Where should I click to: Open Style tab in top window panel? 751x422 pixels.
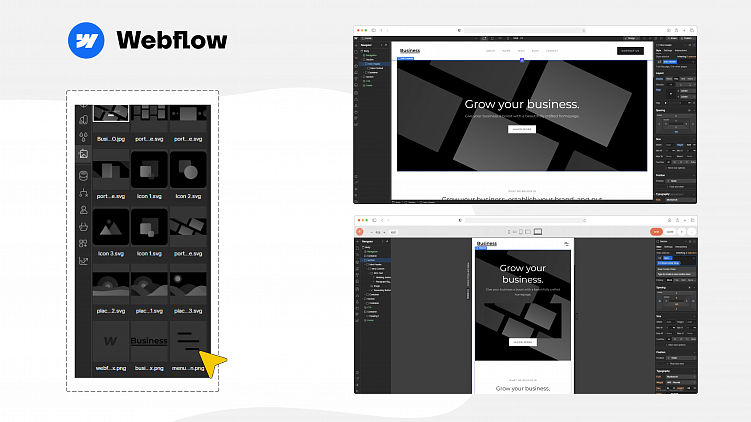tap(659, 50)
